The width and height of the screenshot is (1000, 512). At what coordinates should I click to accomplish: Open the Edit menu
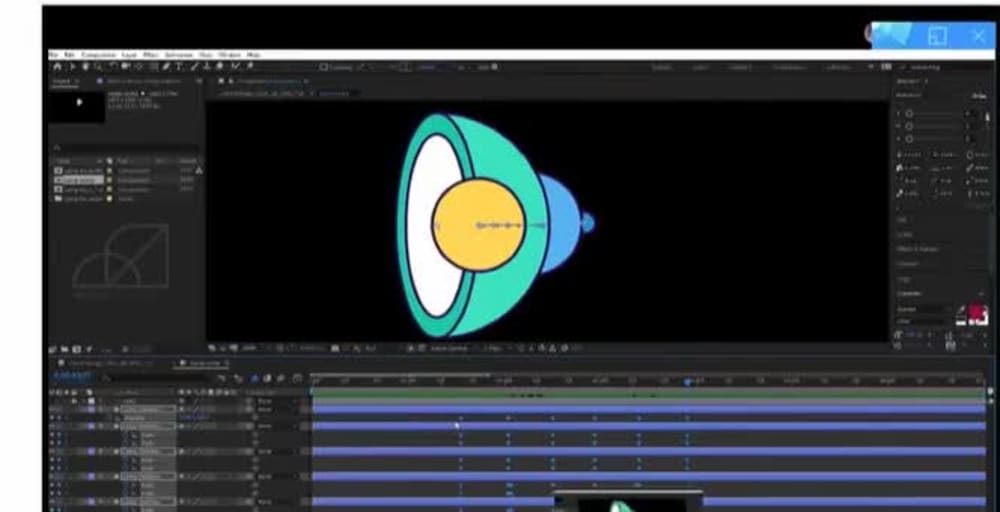[69, 55]
